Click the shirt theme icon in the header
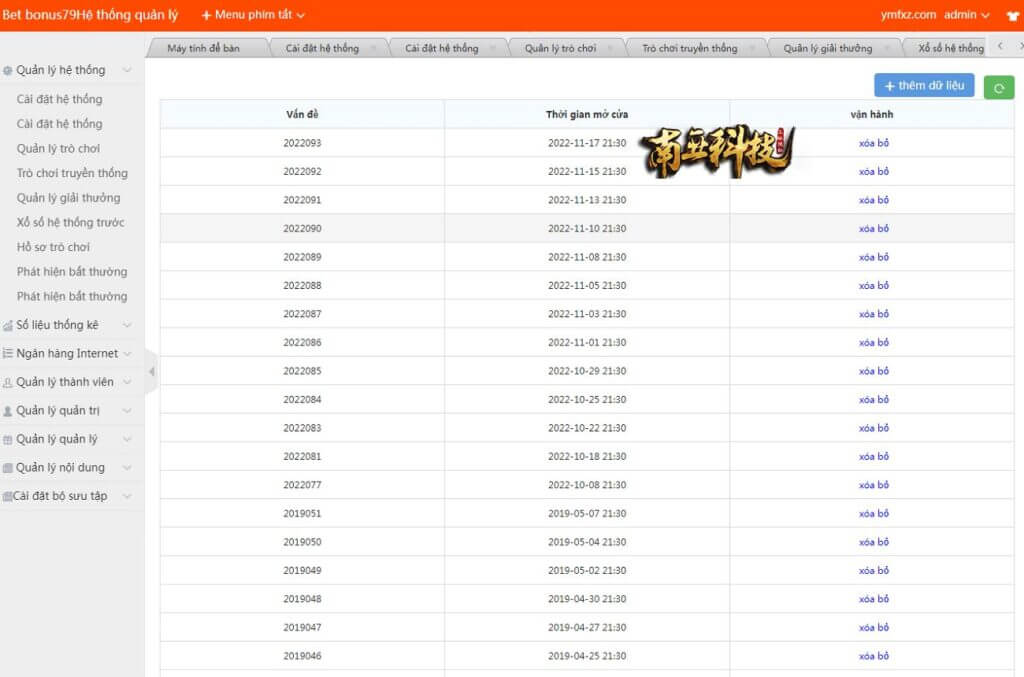The image size is (1024, 677). 1013,16
